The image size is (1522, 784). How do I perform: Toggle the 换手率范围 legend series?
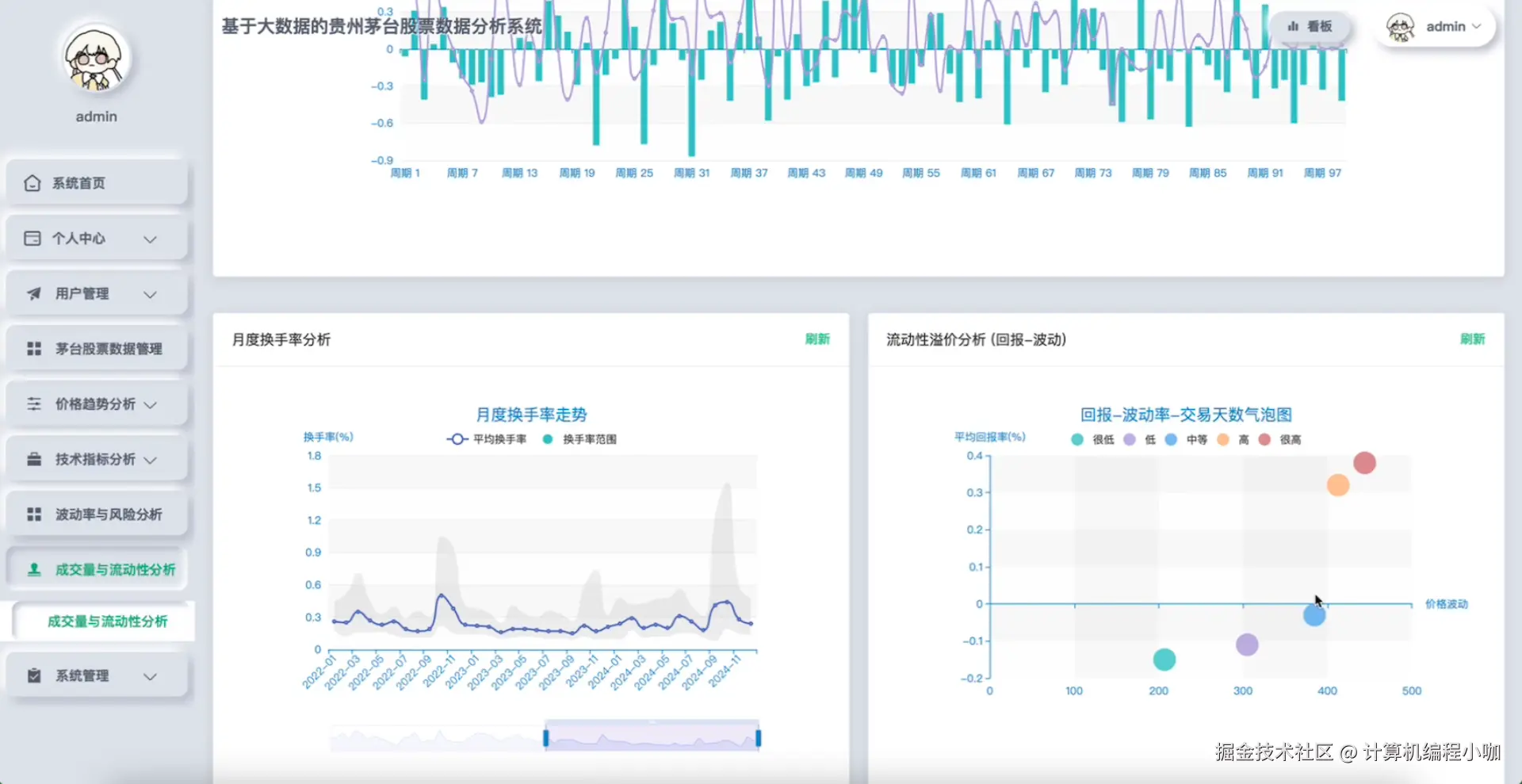click(x=579, y=439)
